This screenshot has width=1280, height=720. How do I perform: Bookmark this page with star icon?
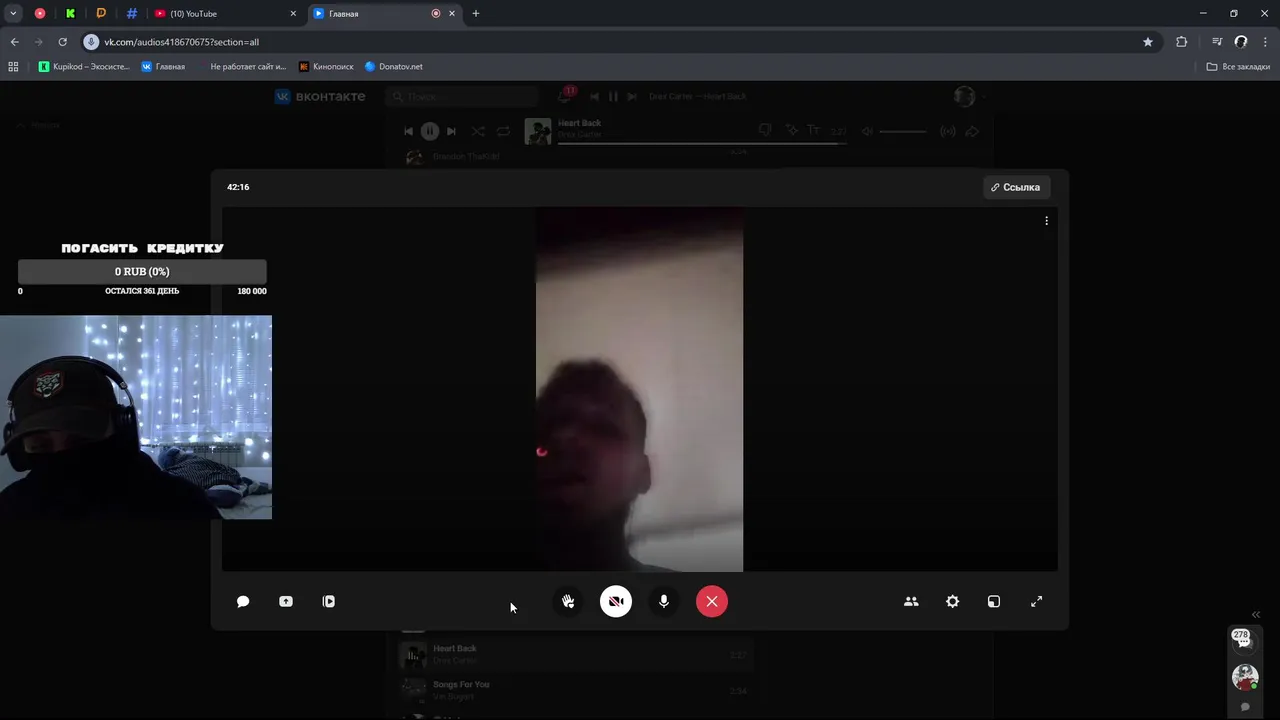coord(1148,42)
